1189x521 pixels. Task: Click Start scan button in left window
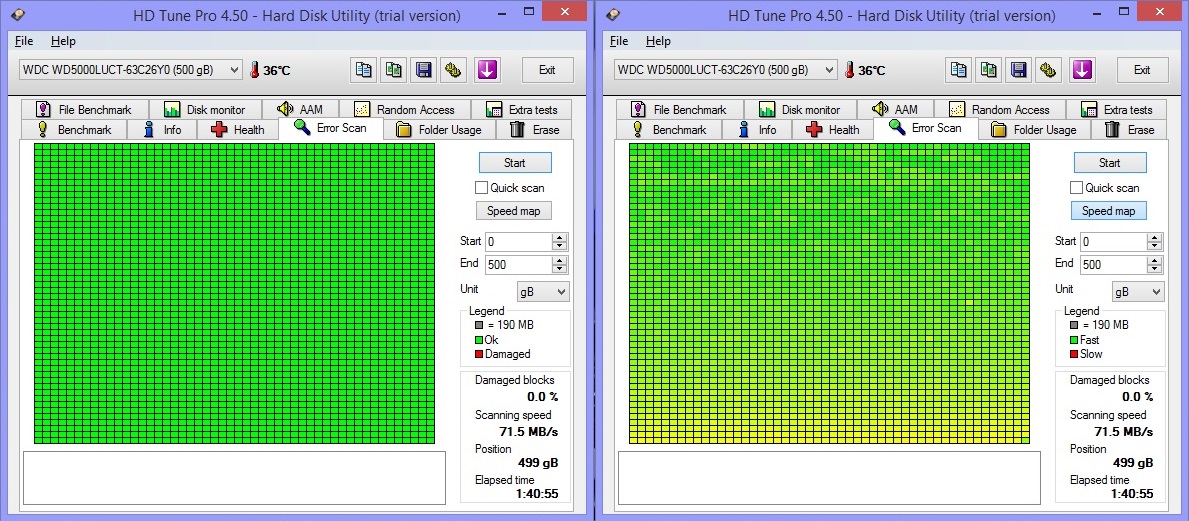tap(515, 162)
